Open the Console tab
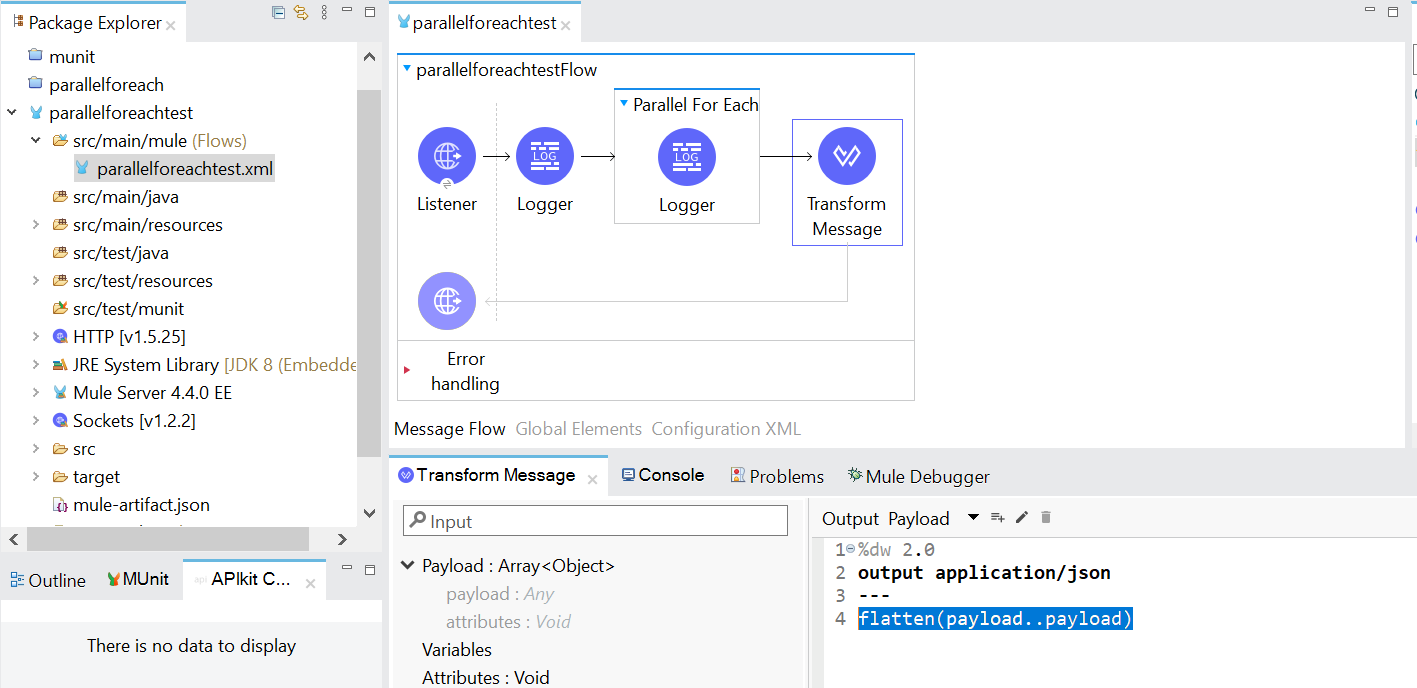This screenshot has height=688, width=1417. point(662,475)
